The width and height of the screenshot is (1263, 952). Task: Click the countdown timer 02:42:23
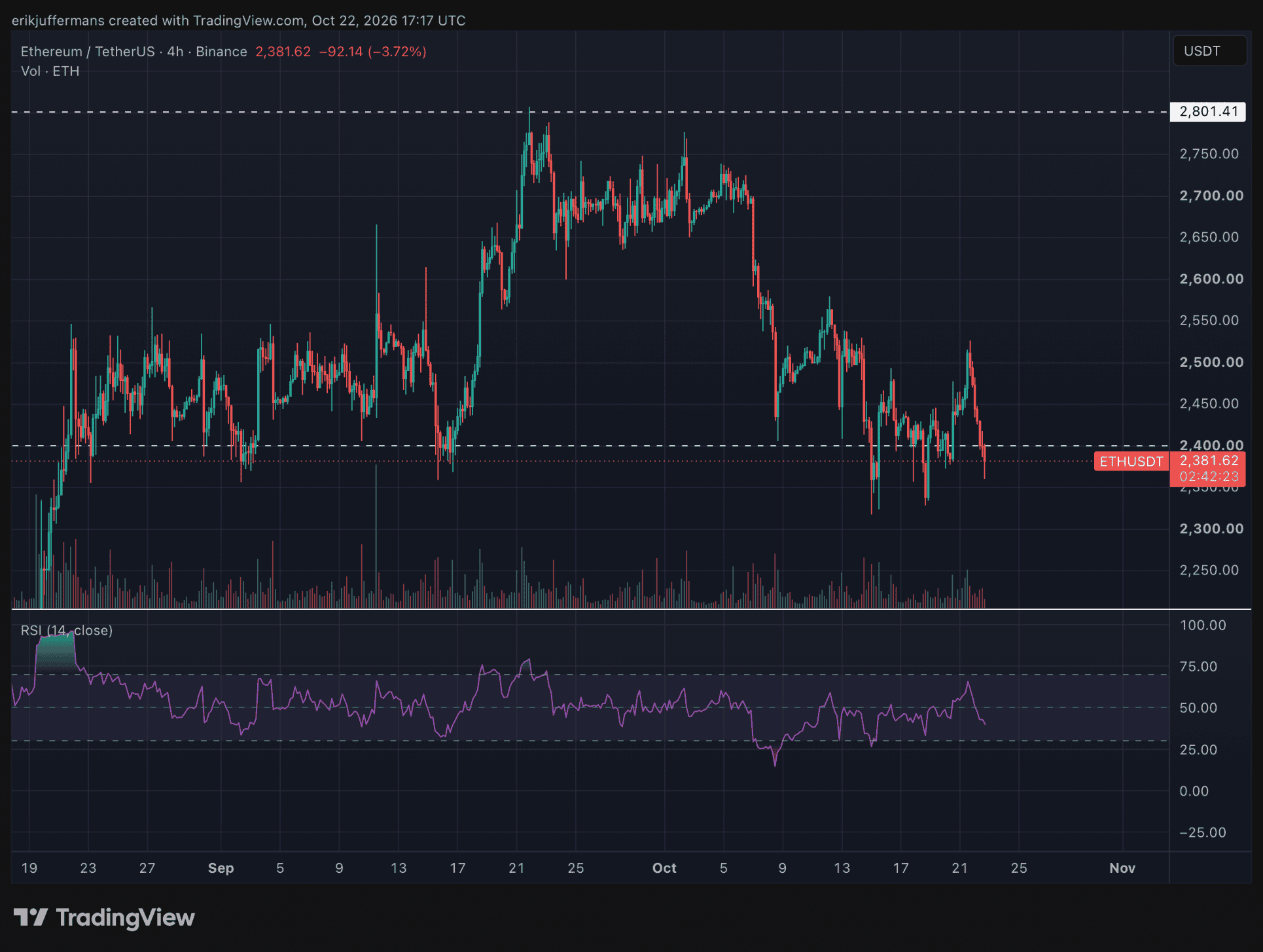click(1208, 477)
